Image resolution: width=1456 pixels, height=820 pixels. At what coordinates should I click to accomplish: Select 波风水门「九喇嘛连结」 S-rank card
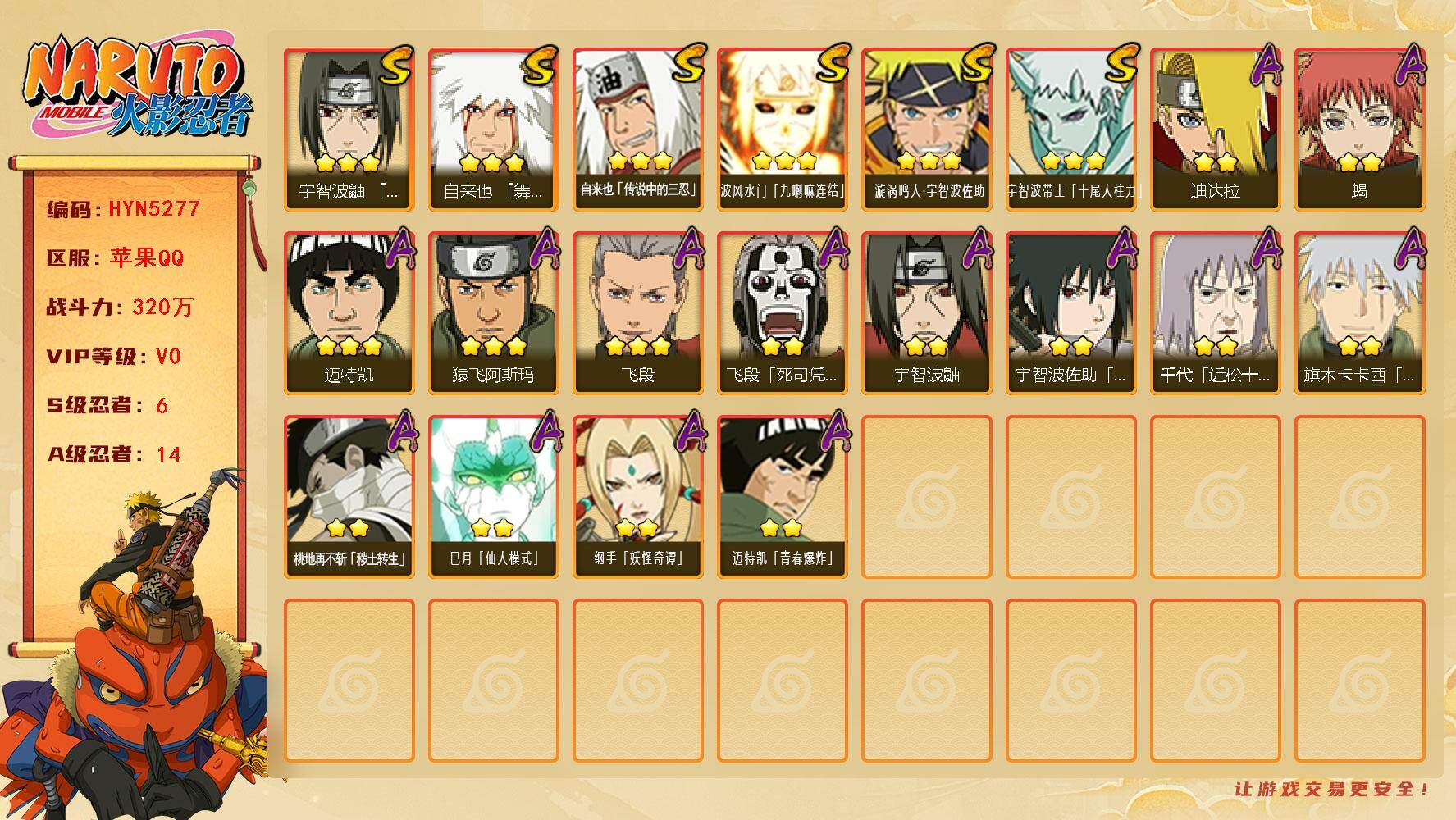click(x=782, y=130)
